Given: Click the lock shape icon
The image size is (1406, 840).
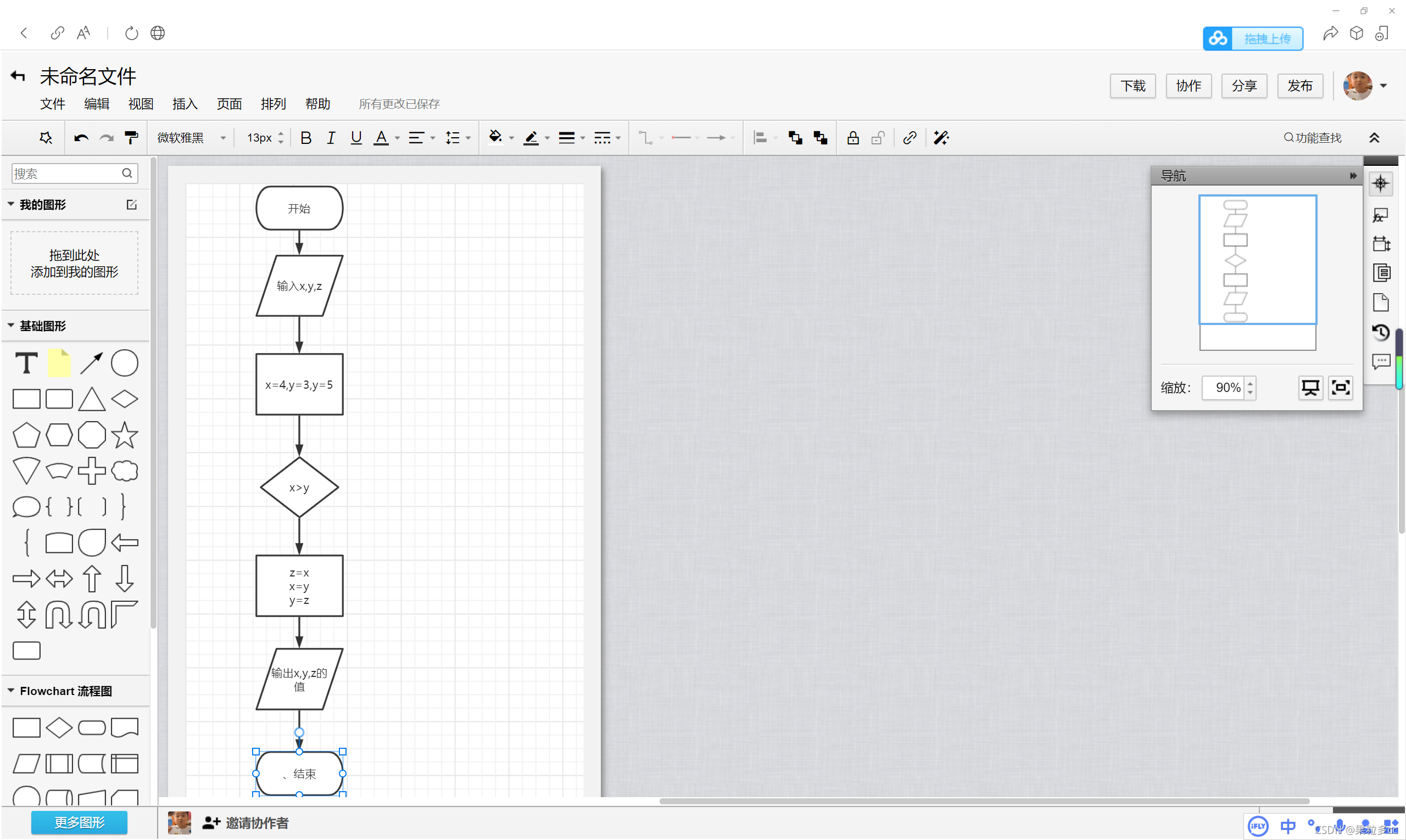Looking at the screenshot, I should [x=853, y=138].
